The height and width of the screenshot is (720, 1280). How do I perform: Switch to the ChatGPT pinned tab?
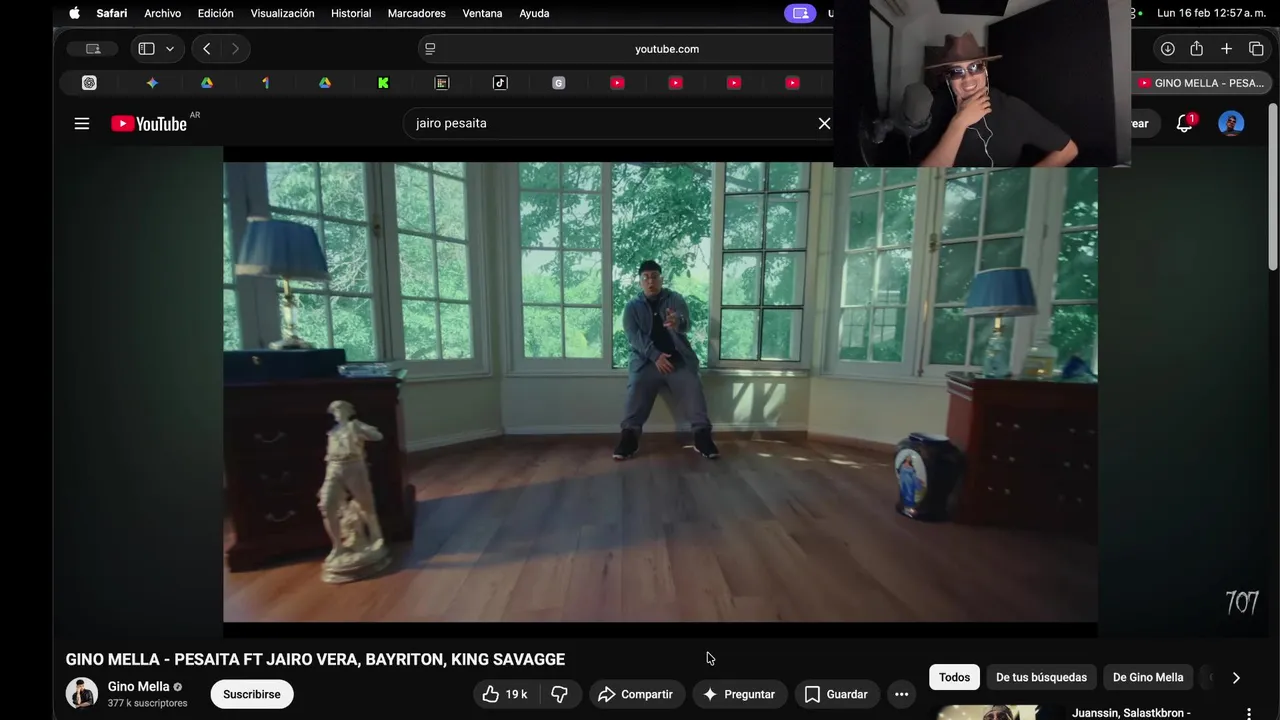click(89, 83)
